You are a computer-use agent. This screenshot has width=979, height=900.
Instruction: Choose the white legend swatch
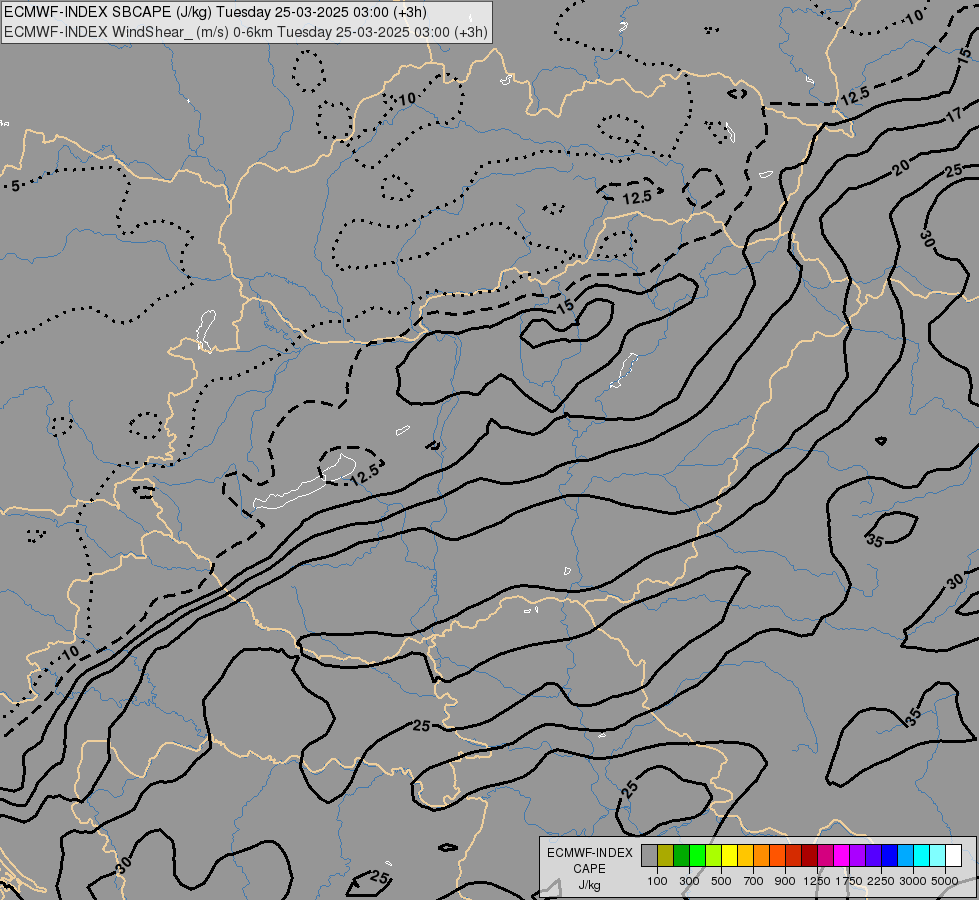tap(953, 856)
